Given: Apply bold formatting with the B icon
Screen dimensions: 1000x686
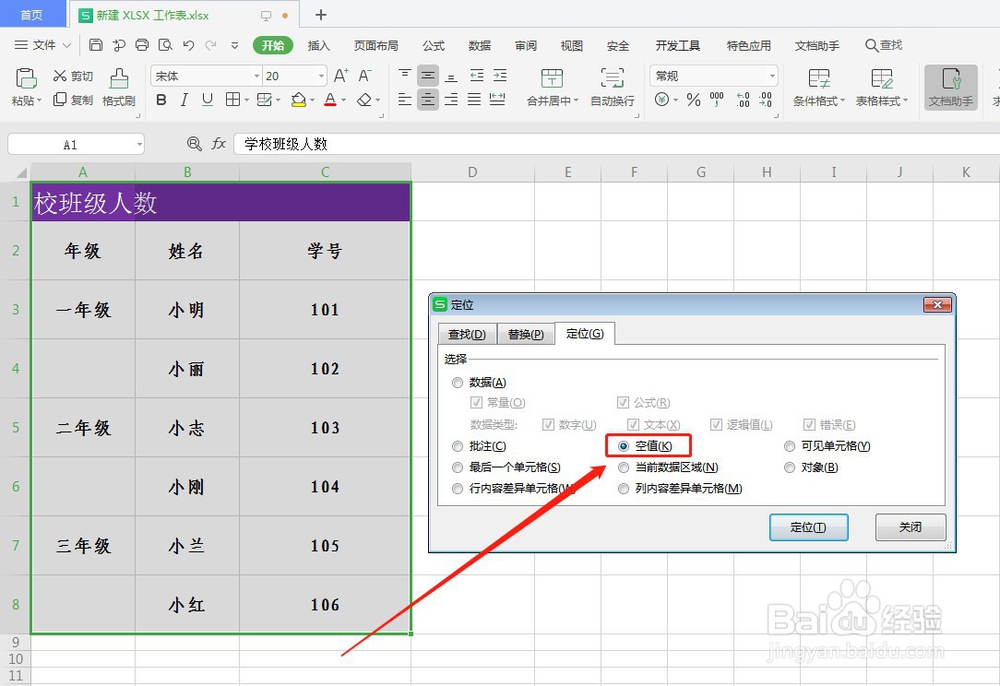Looking at the screenshot, I should [161, 101].
